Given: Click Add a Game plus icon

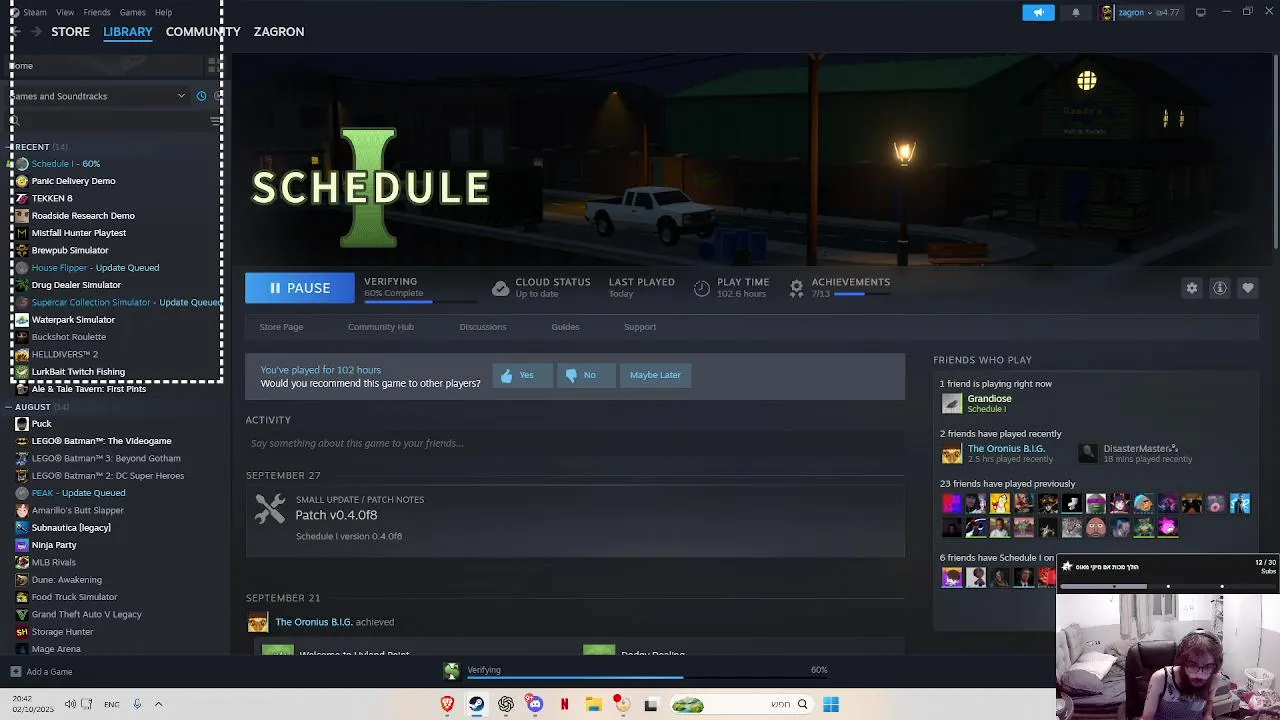Looking at the screenshot, I should point(15,672).
